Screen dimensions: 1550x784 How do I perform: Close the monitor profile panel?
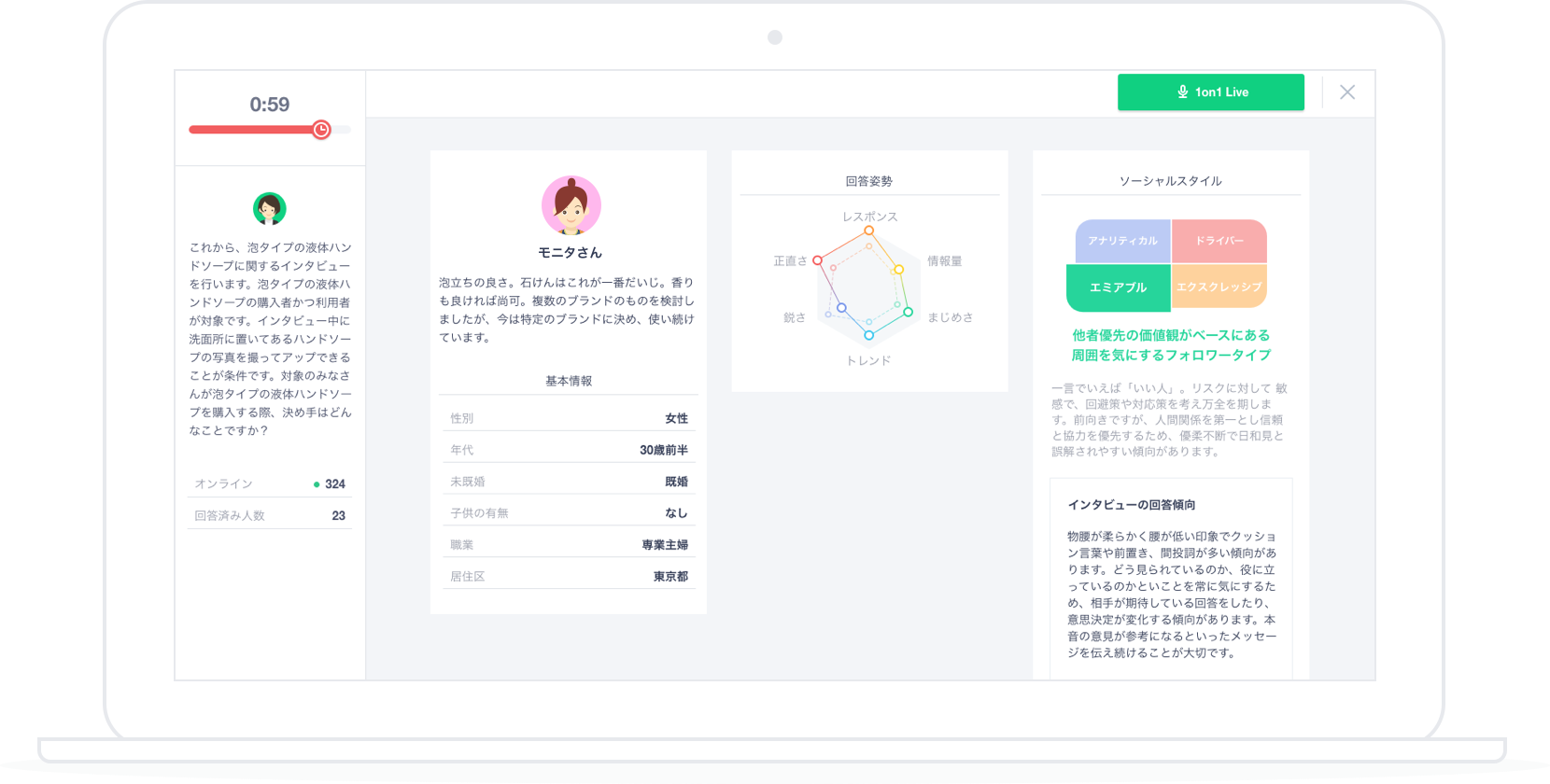pyautogui.click(x=1346, y=92)
